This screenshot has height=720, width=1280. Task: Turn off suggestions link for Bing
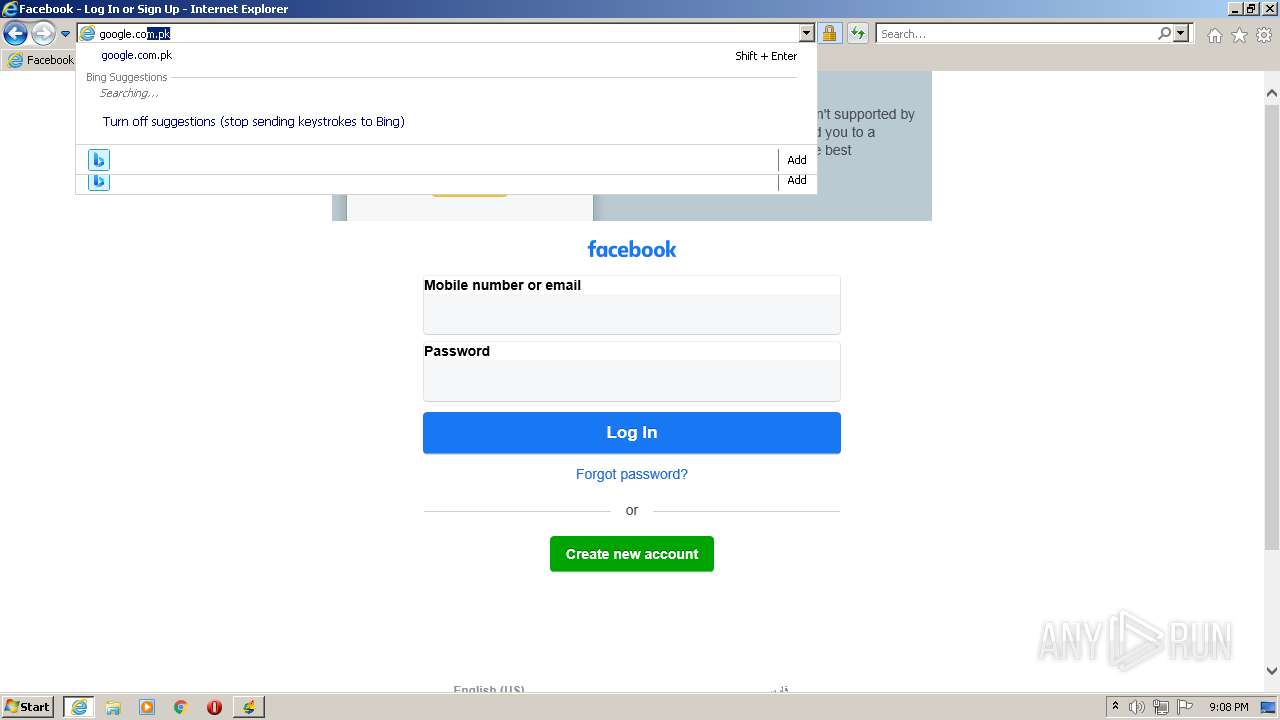click(253, 122)
